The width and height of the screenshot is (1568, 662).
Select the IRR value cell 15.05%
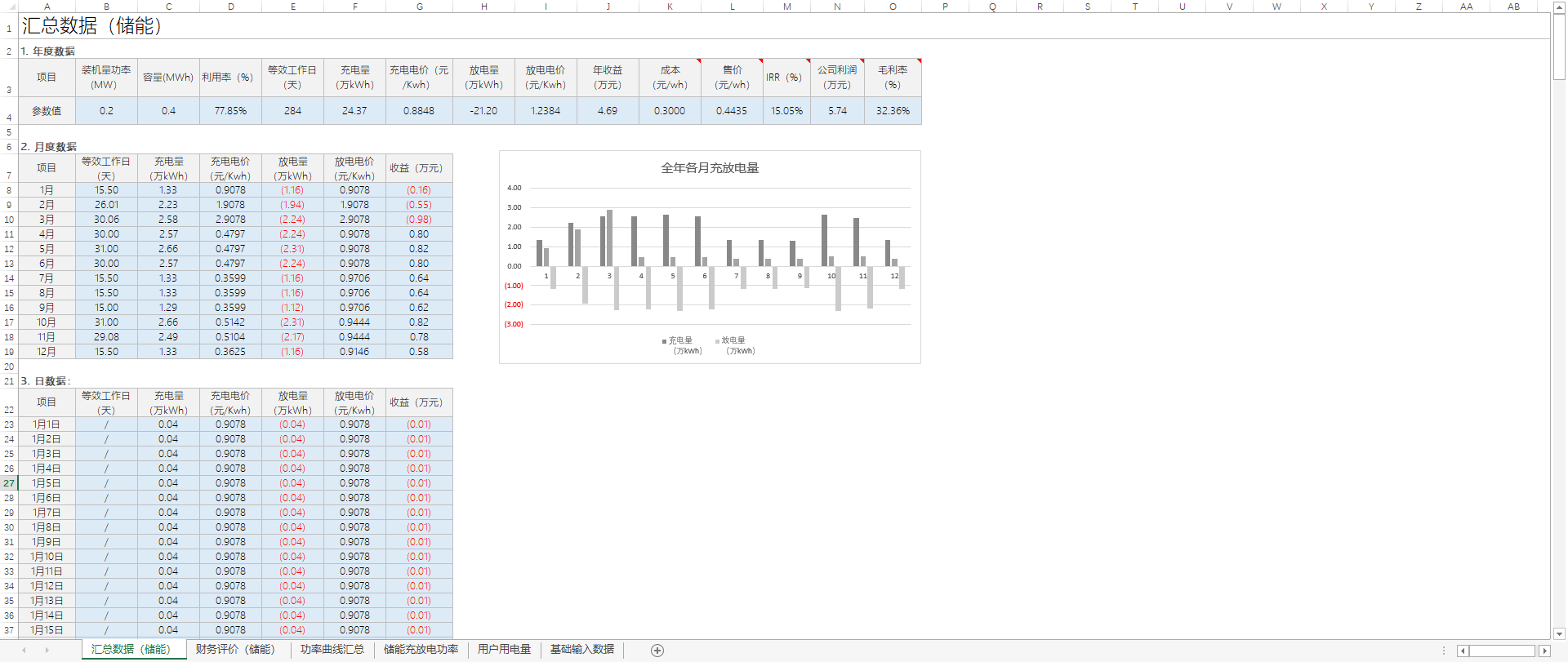coord(786,111)
